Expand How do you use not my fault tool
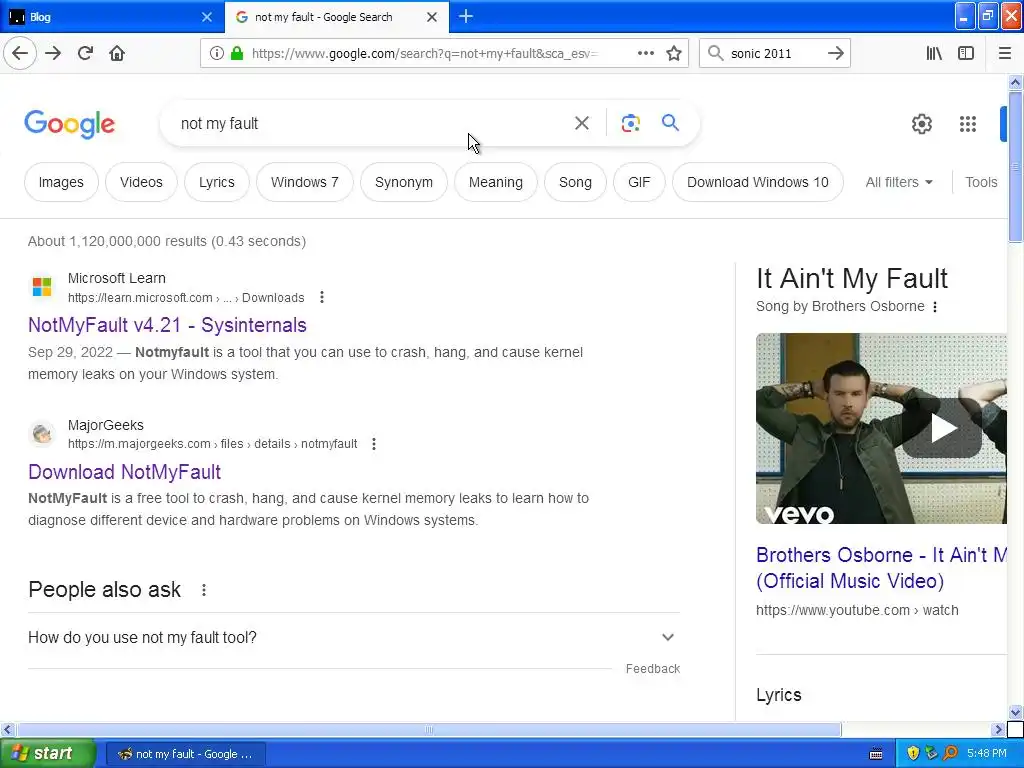Viewport: 1024px width, 768px height. [x=353, y=637]
